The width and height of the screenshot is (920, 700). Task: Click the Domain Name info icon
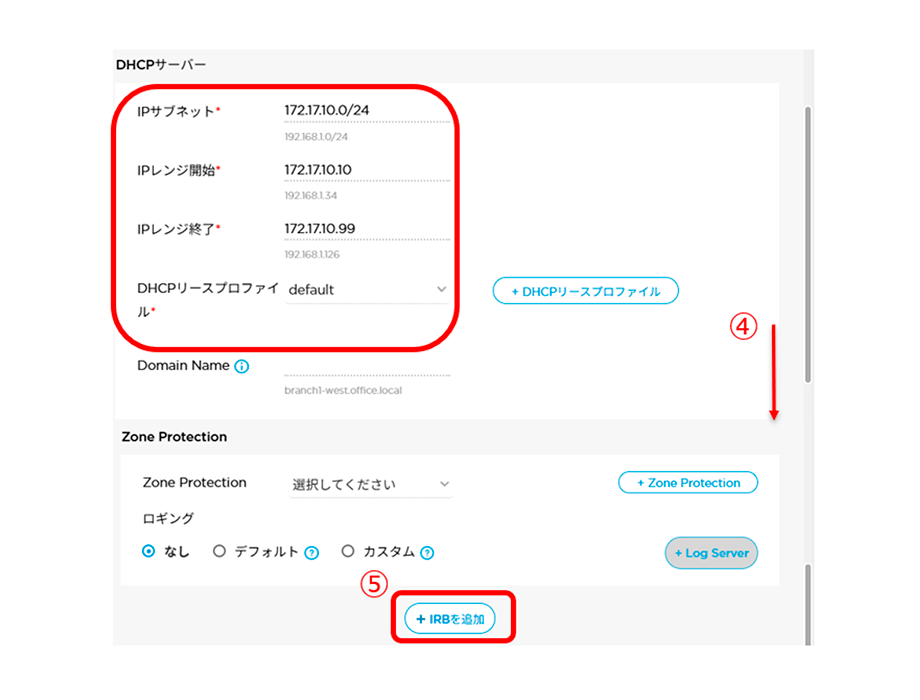[x=242, y=367]
